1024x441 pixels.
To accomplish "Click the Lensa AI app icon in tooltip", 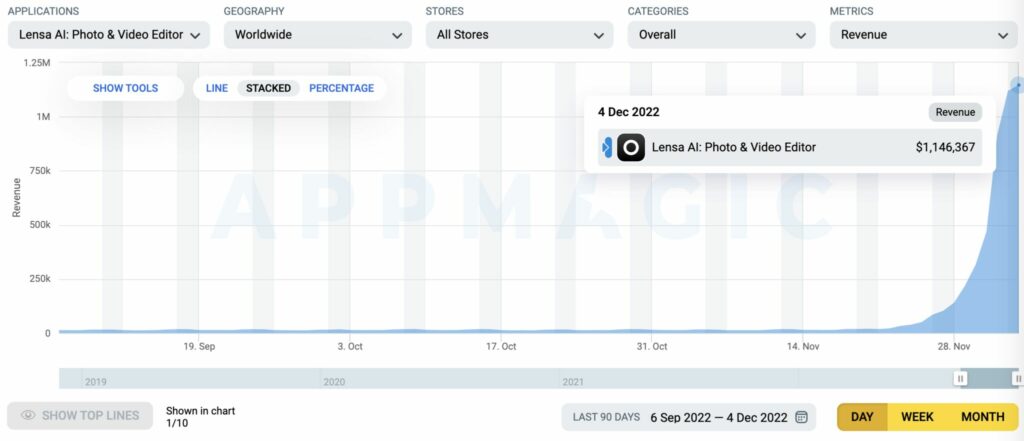I will click(631, 148).
